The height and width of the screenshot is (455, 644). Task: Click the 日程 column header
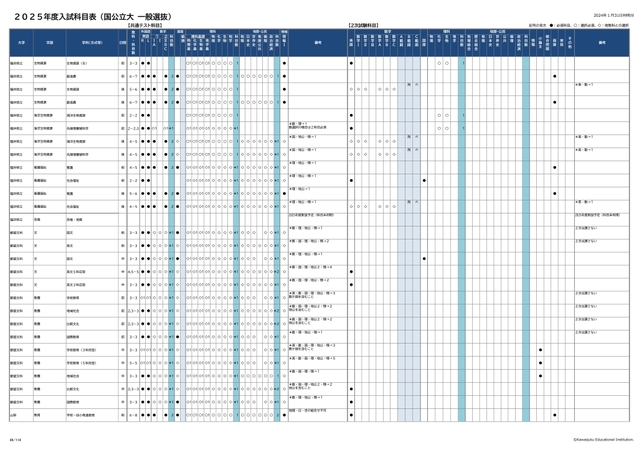[x=122, y=43]
